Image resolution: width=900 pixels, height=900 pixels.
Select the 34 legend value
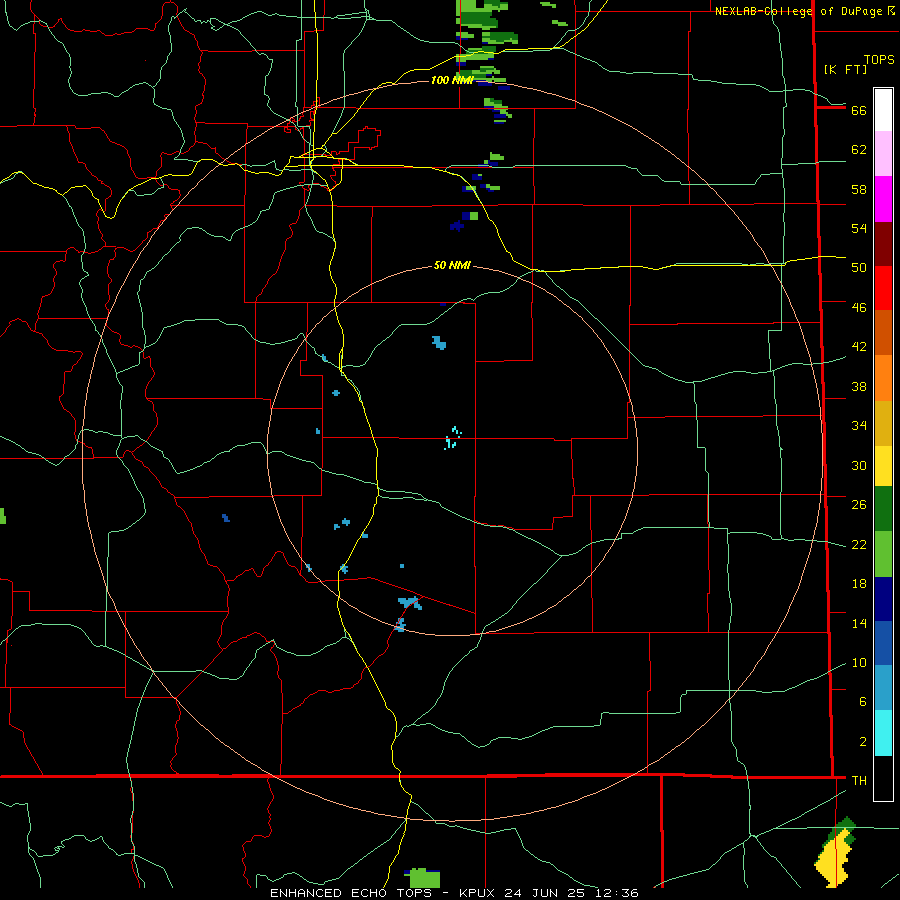pyautogui.click(x=859, y=426)
